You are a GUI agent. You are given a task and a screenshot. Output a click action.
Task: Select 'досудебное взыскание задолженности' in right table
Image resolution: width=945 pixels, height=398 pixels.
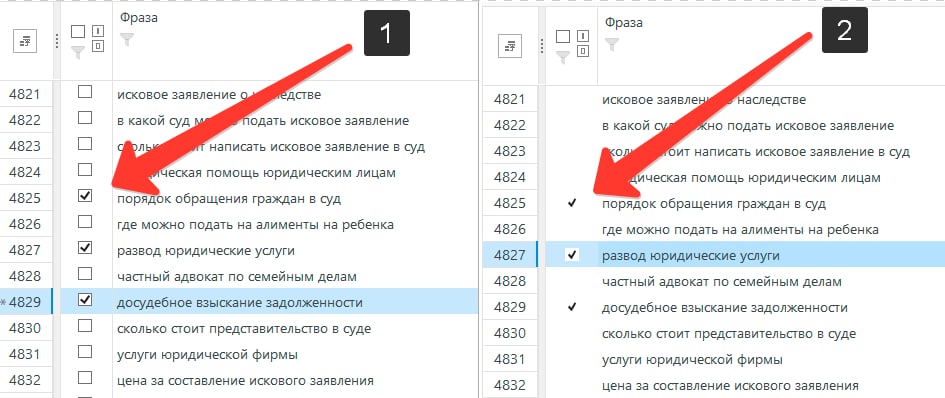725,308
